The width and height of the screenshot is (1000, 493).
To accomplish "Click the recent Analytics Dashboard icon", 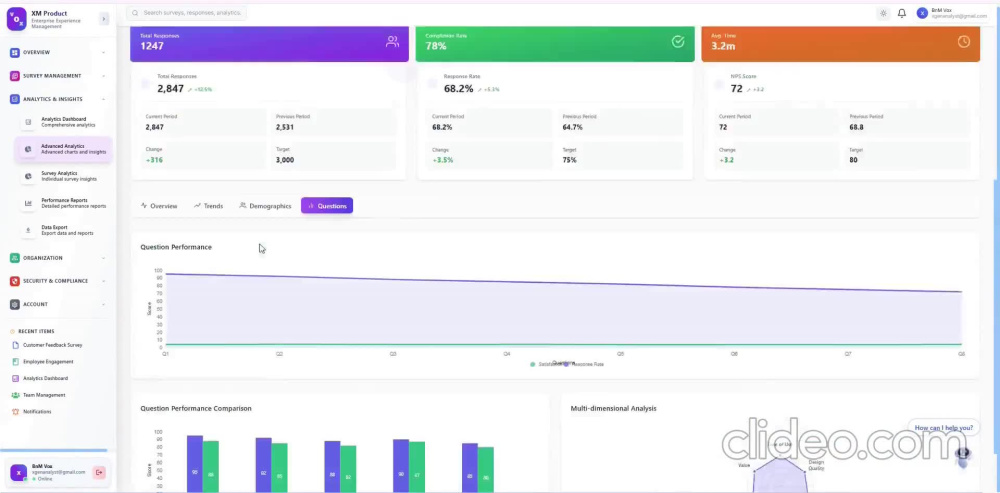I will [x=16, y=378].
